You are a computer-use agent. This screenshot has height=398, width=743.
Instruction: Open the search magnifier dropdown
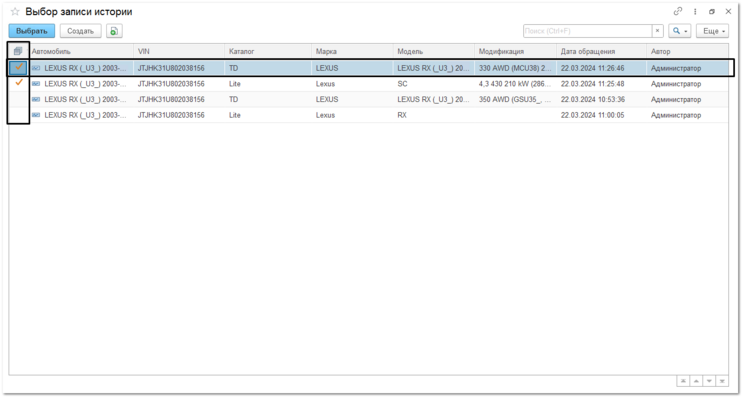680,31
